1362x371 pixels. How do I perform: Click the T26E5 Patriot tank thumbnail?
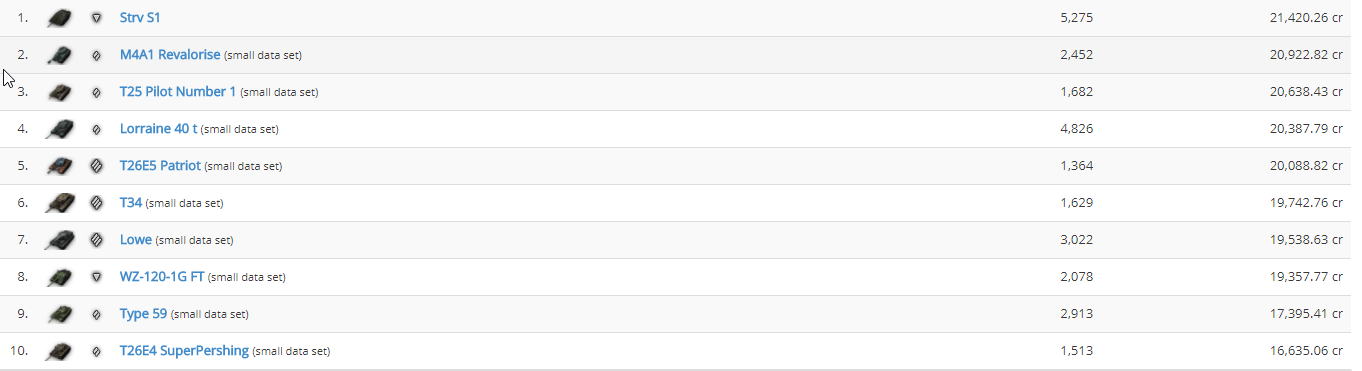[61, 166]
